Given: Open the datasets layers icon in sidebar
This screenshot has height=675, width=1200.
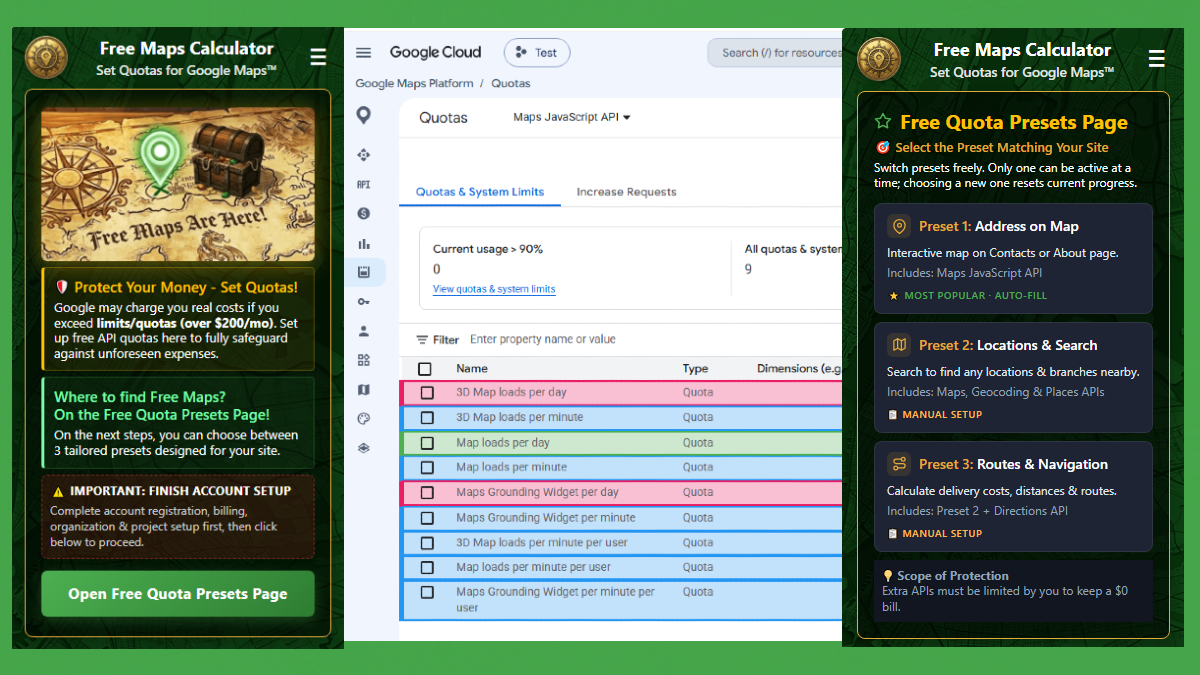Looking at the screenshot, I should coord(363,448).
